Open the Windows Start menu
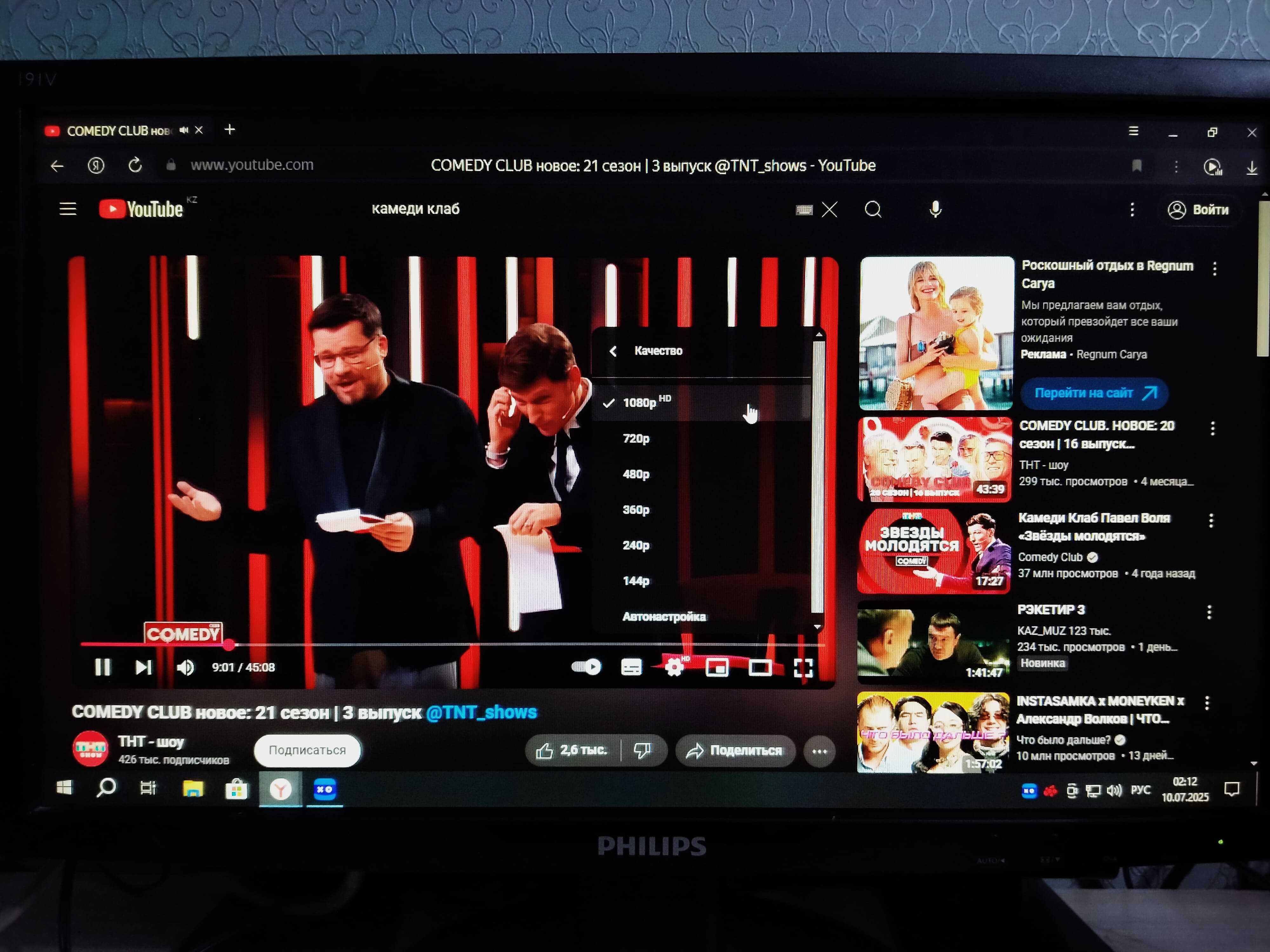The image size is (1270, 952). (64, 788)
